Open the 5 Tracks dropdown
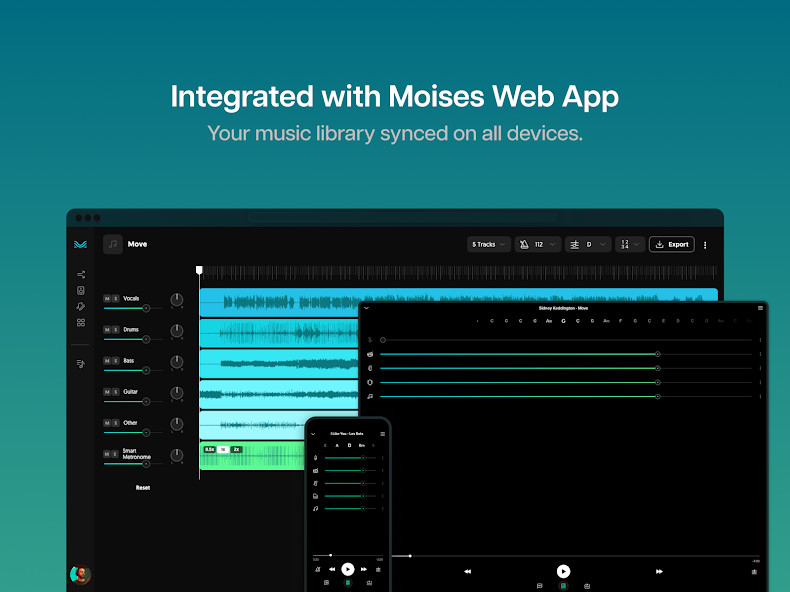The width and height of the screenshot is (790, 592). [x=489, y=244]
